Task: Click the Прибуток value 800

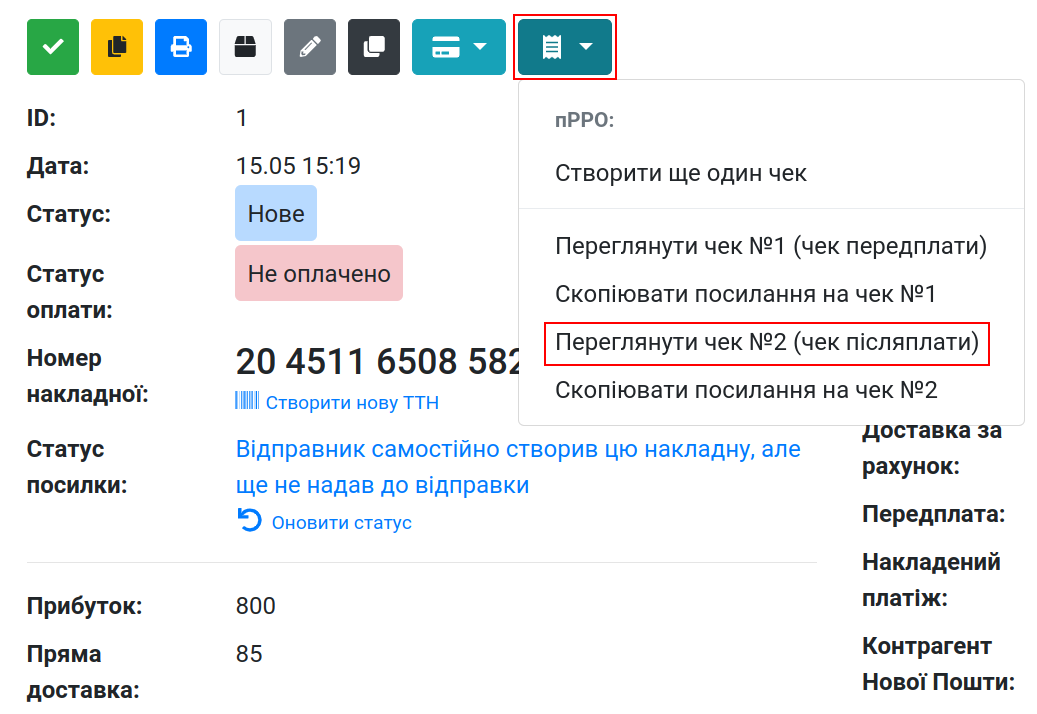Action: (x=255, y=606)
